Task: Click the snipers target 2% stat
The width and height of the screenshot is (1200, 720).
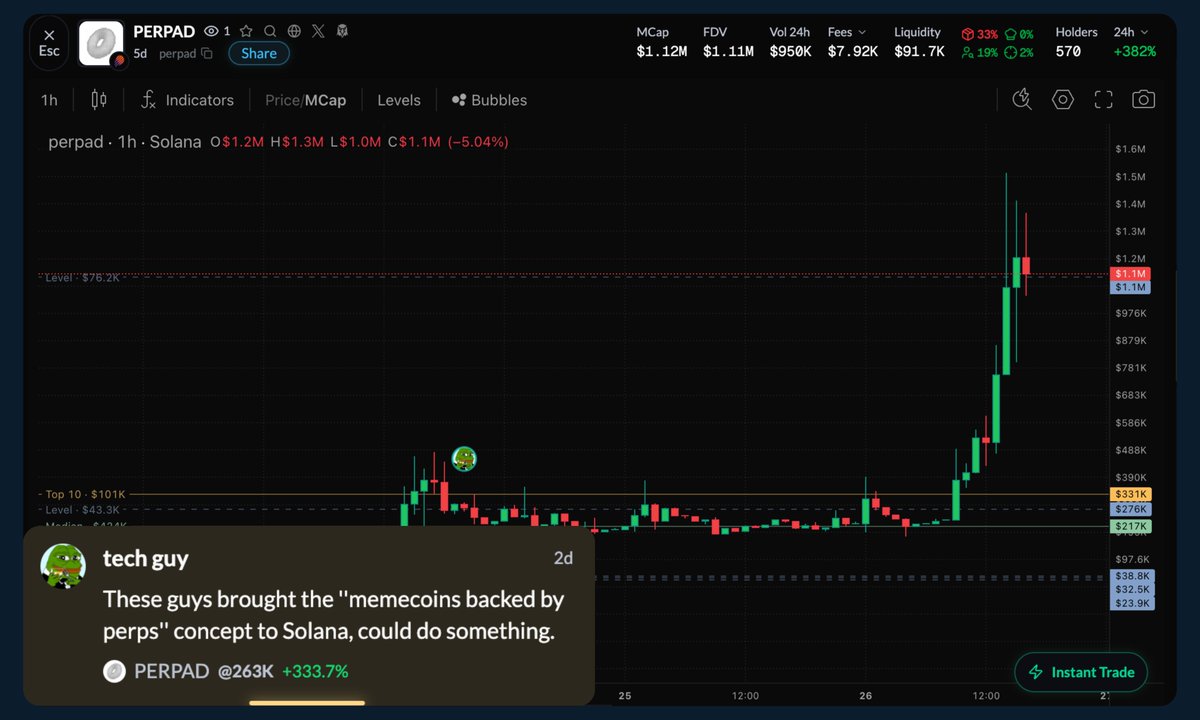Action: (x=1019, y=52)
